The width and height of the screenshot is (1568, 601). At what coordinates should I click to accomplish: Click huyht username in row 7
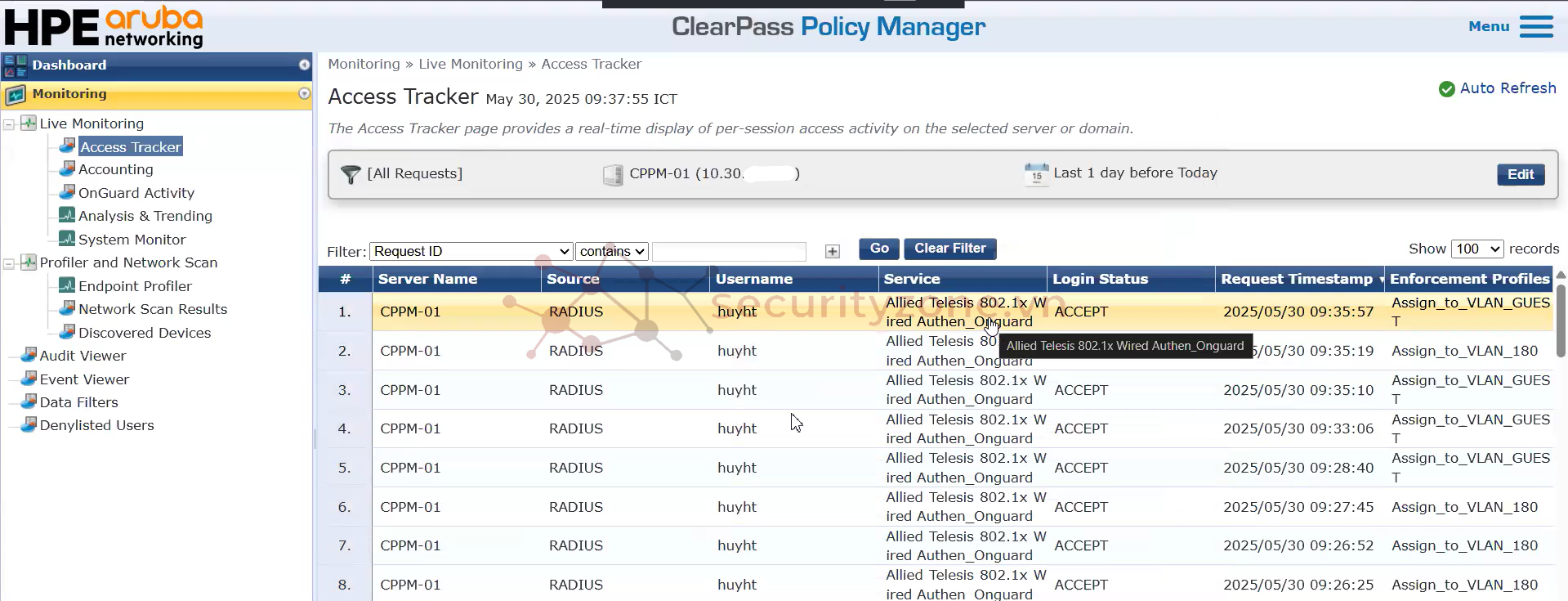click(x=737, y=545)
